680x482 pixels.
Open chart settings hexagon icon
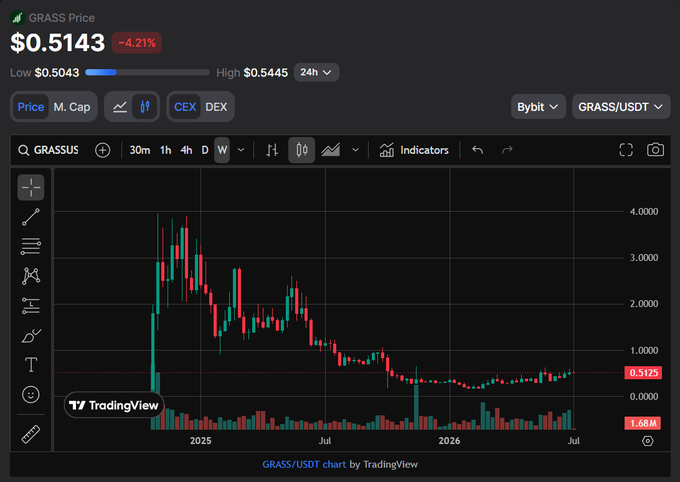coord(647,441)
